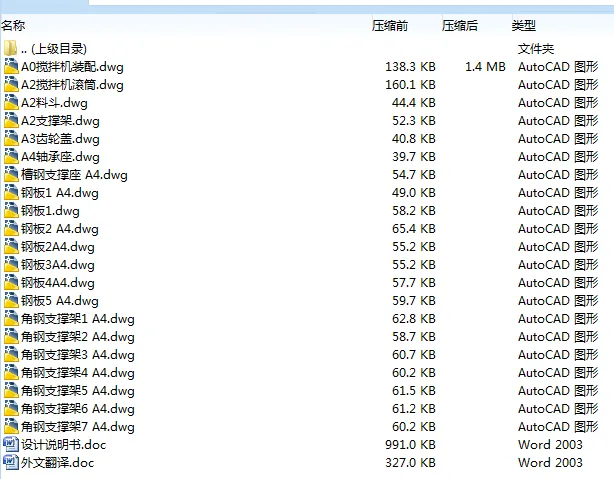Click the A2料斗.dwg file icon
This screenshot has height=479, width=614.
[11, 103]
